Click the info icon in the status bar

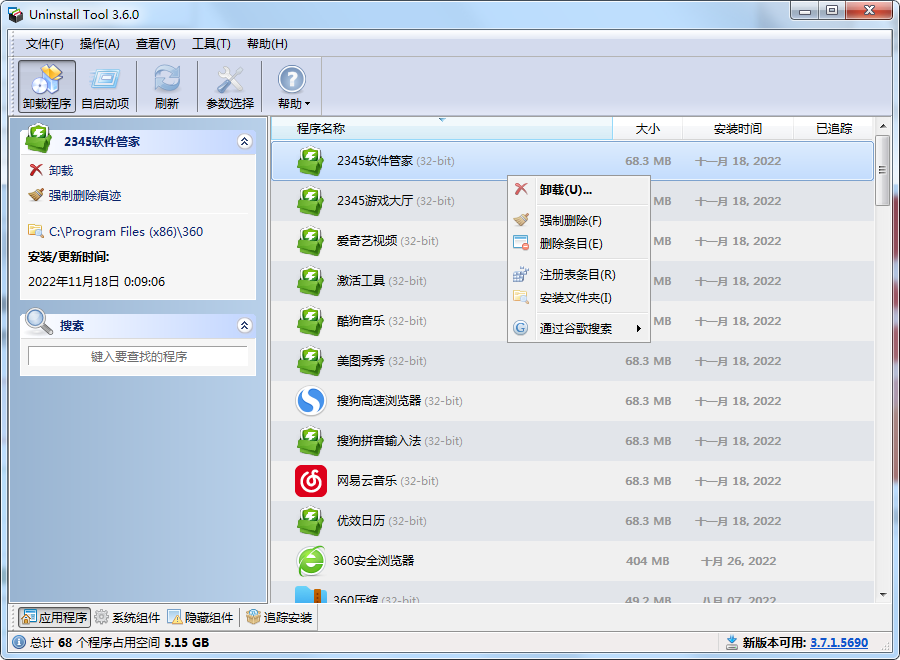coord(19,642)
